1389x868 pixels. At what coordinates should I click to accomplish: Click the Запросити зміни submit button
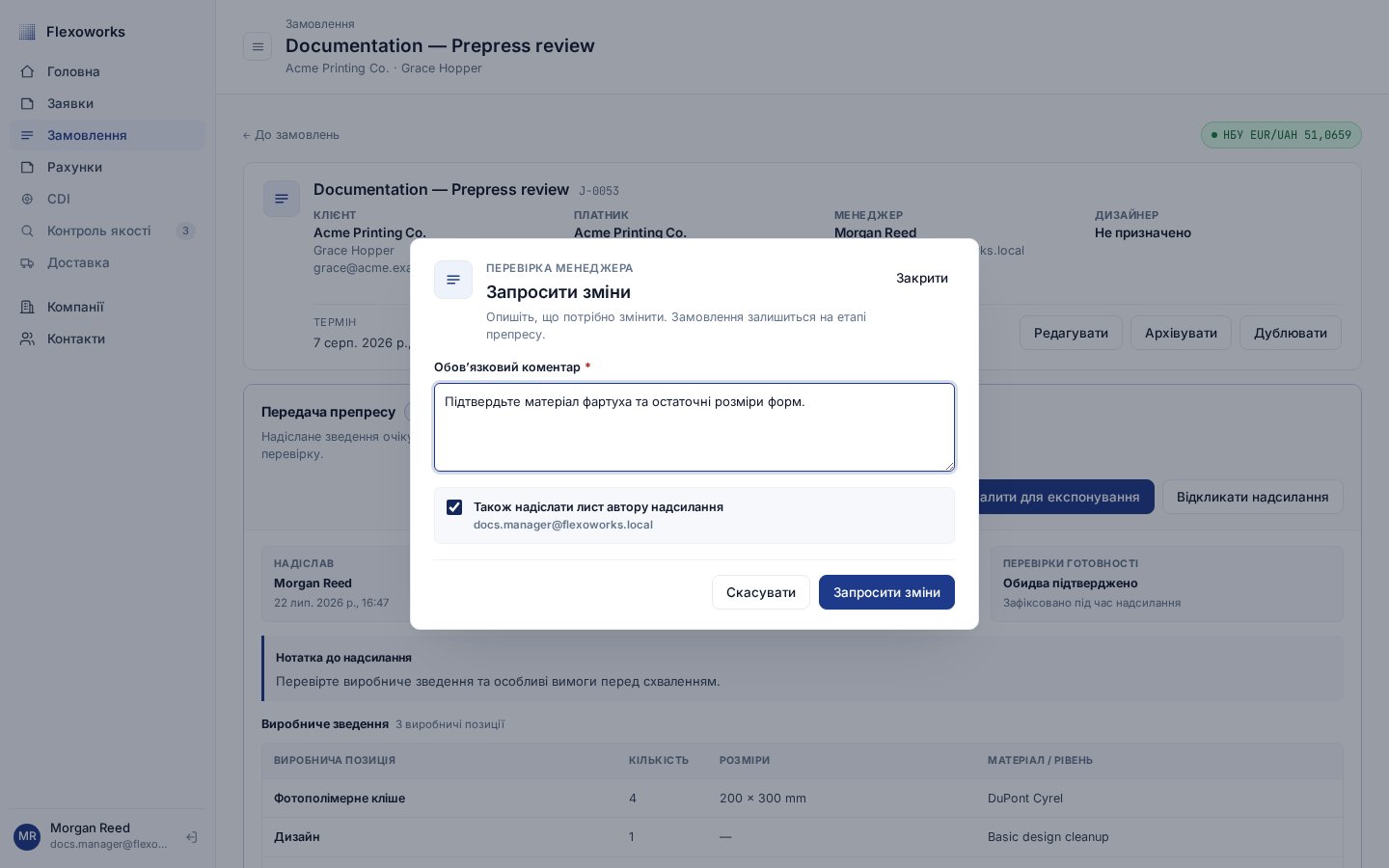click(886, 592)
